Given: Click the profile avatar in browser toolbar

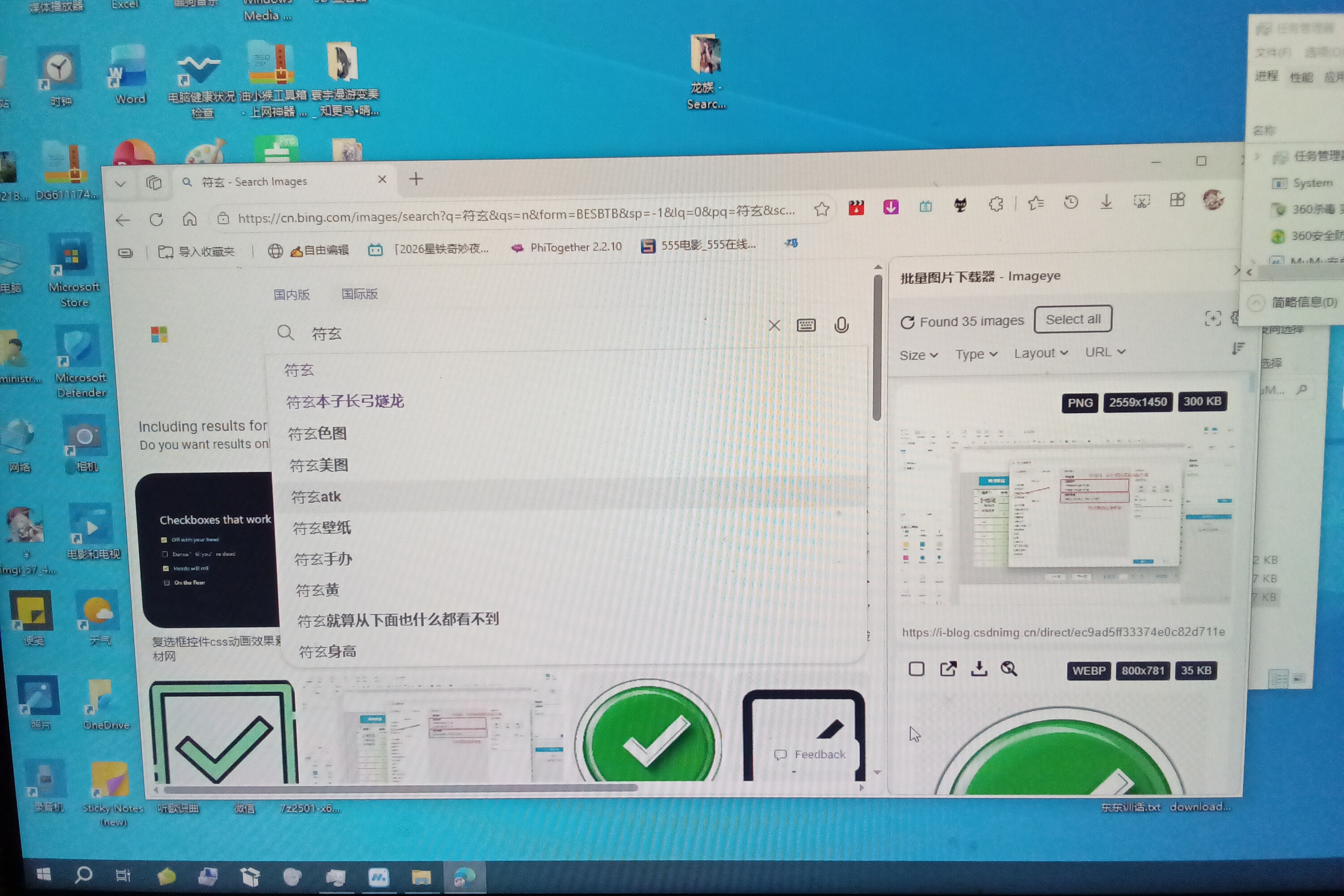Looking at the screenshot, I should (x=1213, y=199).
